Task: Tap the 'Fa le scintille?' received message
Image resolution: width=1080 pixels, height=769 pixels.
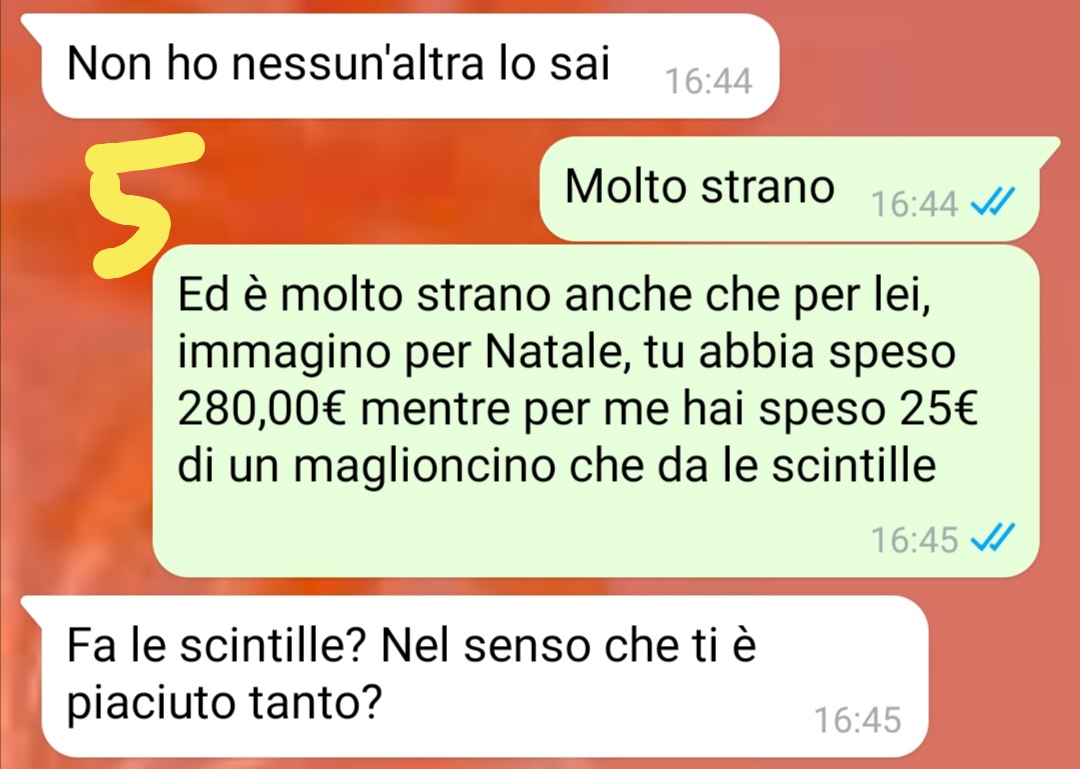Action: tap(484, 676)
